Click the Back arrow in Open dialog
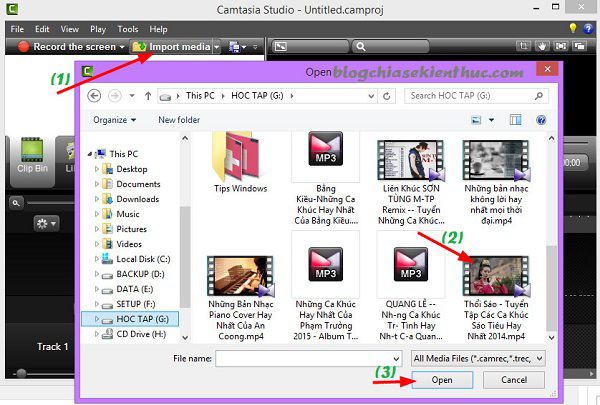This screenshot has height=405, width=600. [x=94, y=96]
